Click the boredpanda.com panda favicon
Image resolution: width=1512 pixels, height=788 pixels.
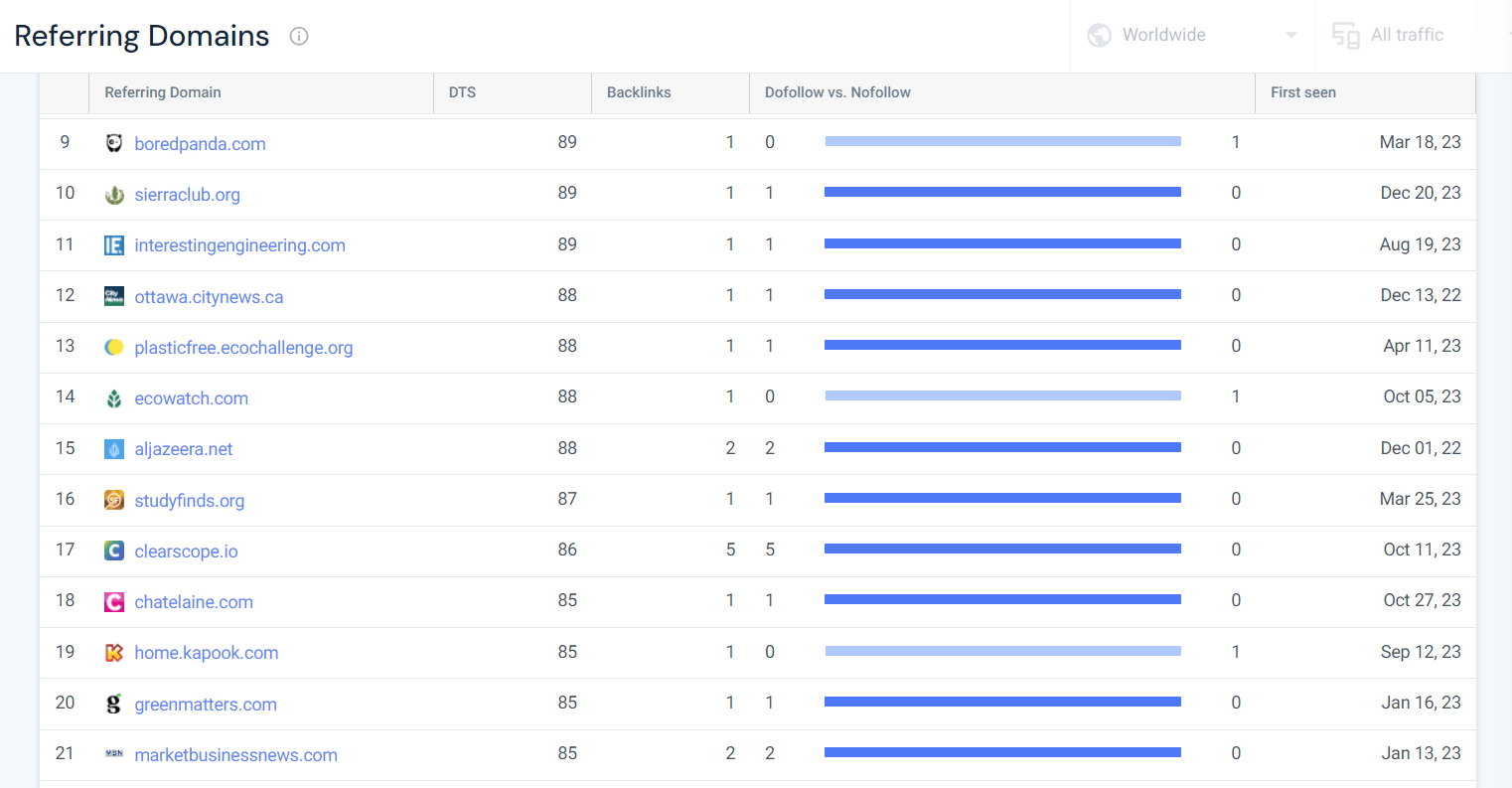[114, 143]
